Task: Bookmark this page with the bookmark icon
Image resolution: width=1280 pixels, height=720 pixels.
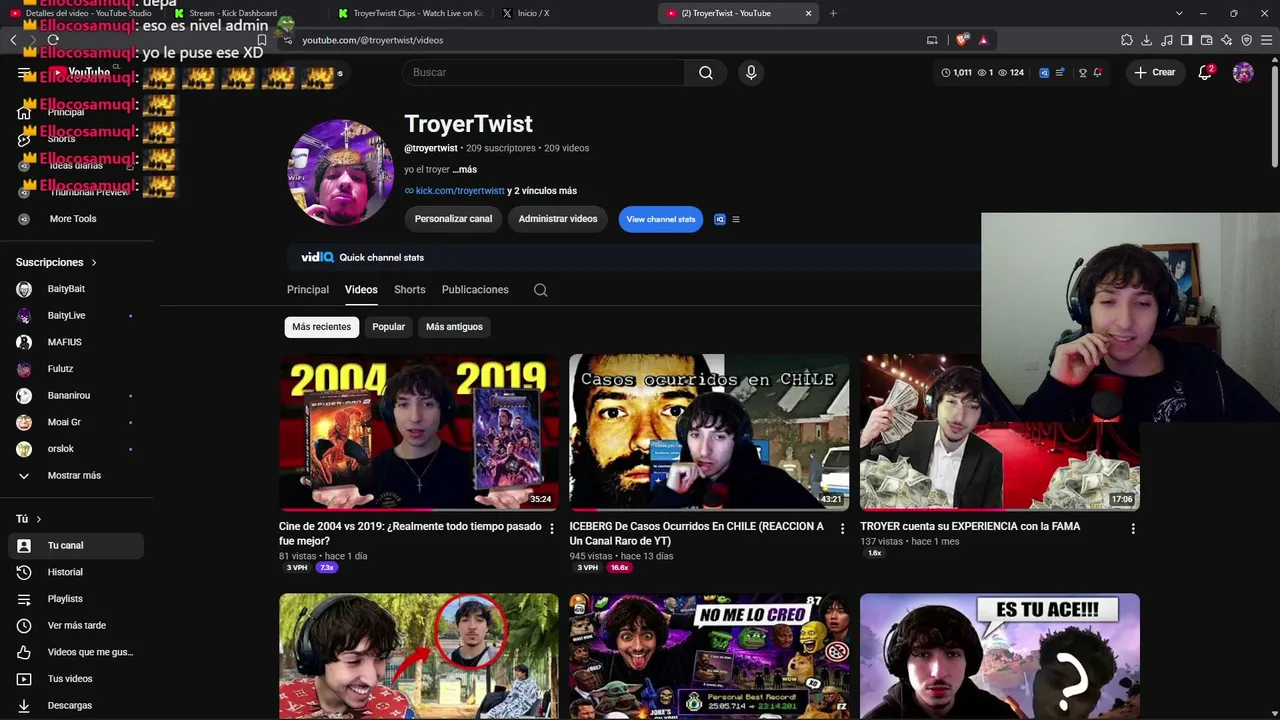Action: click(262, 40)
